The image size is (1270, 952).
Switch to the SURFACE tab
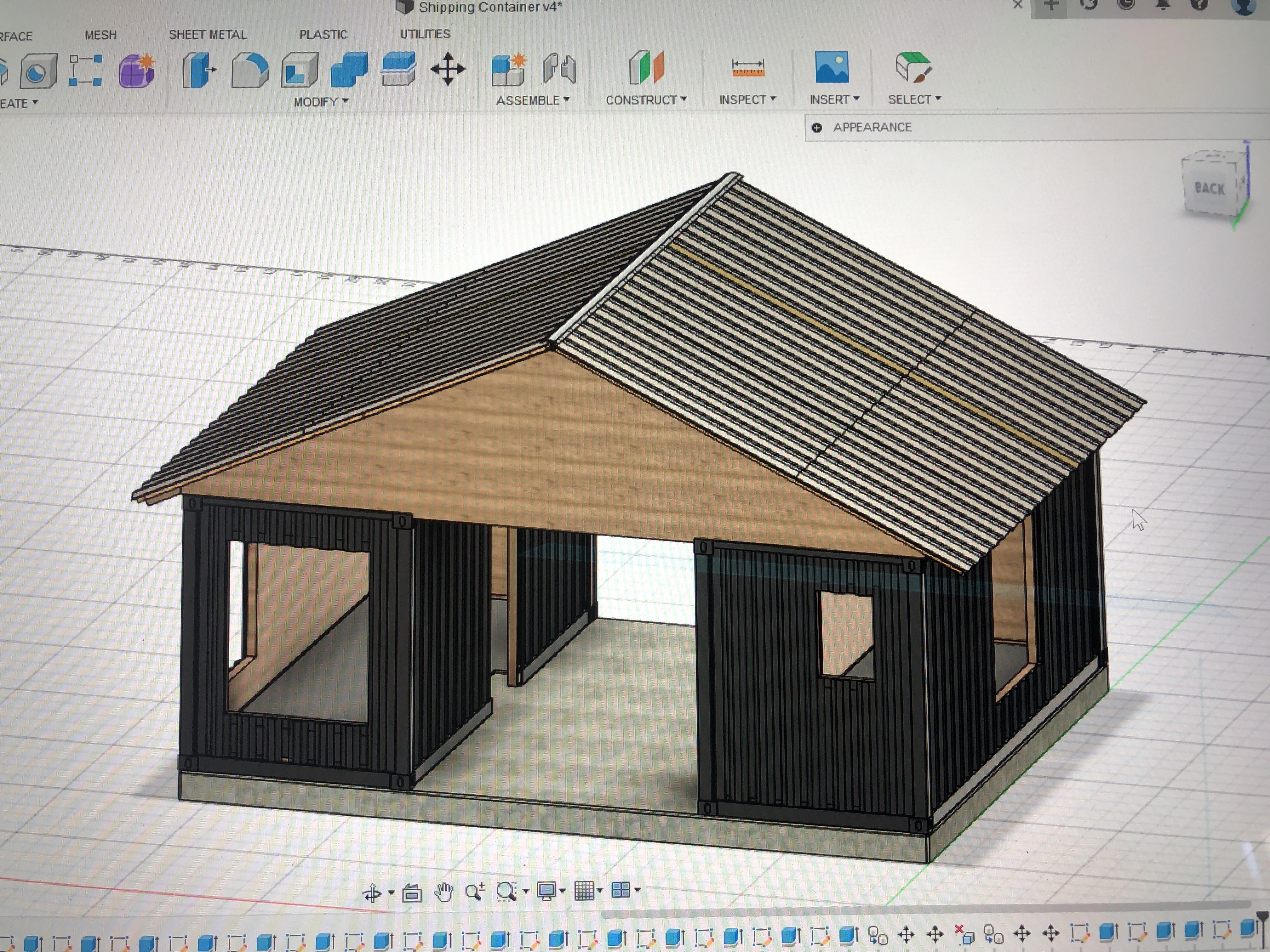click(16, 36)
